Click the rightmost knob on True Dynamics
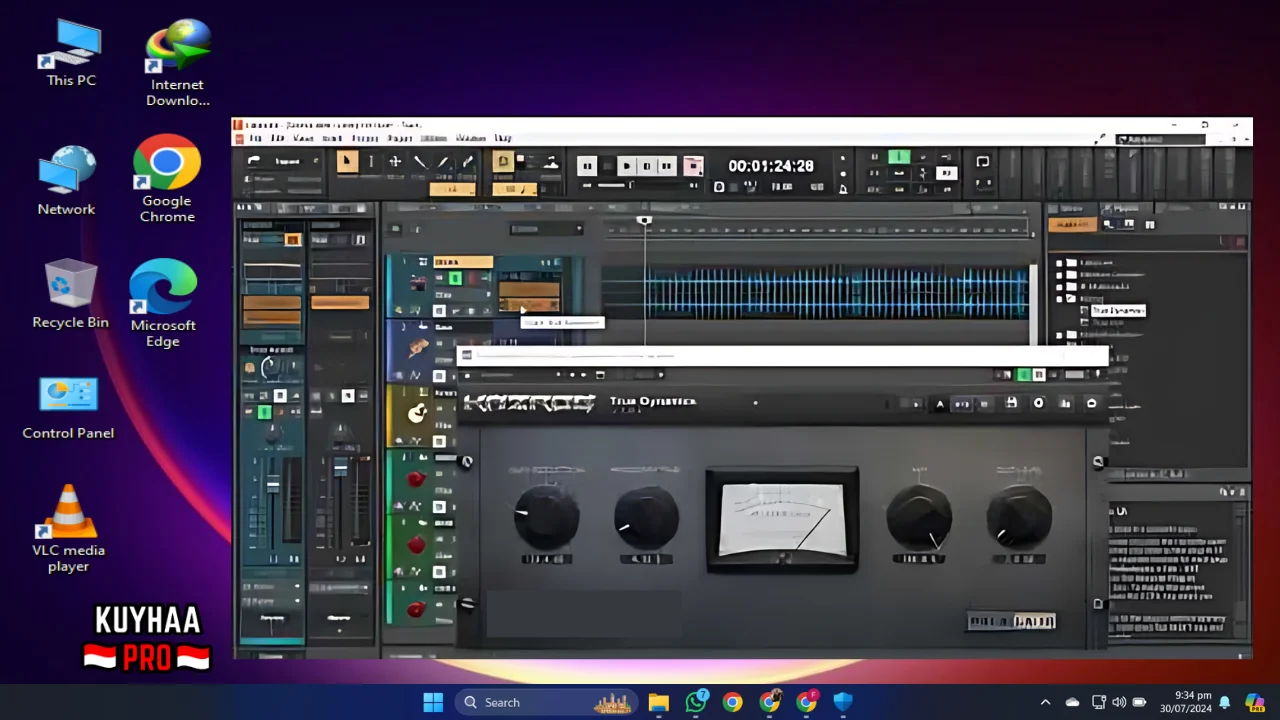Viewport: 1280px width, 720px height. coord(1018,517)
